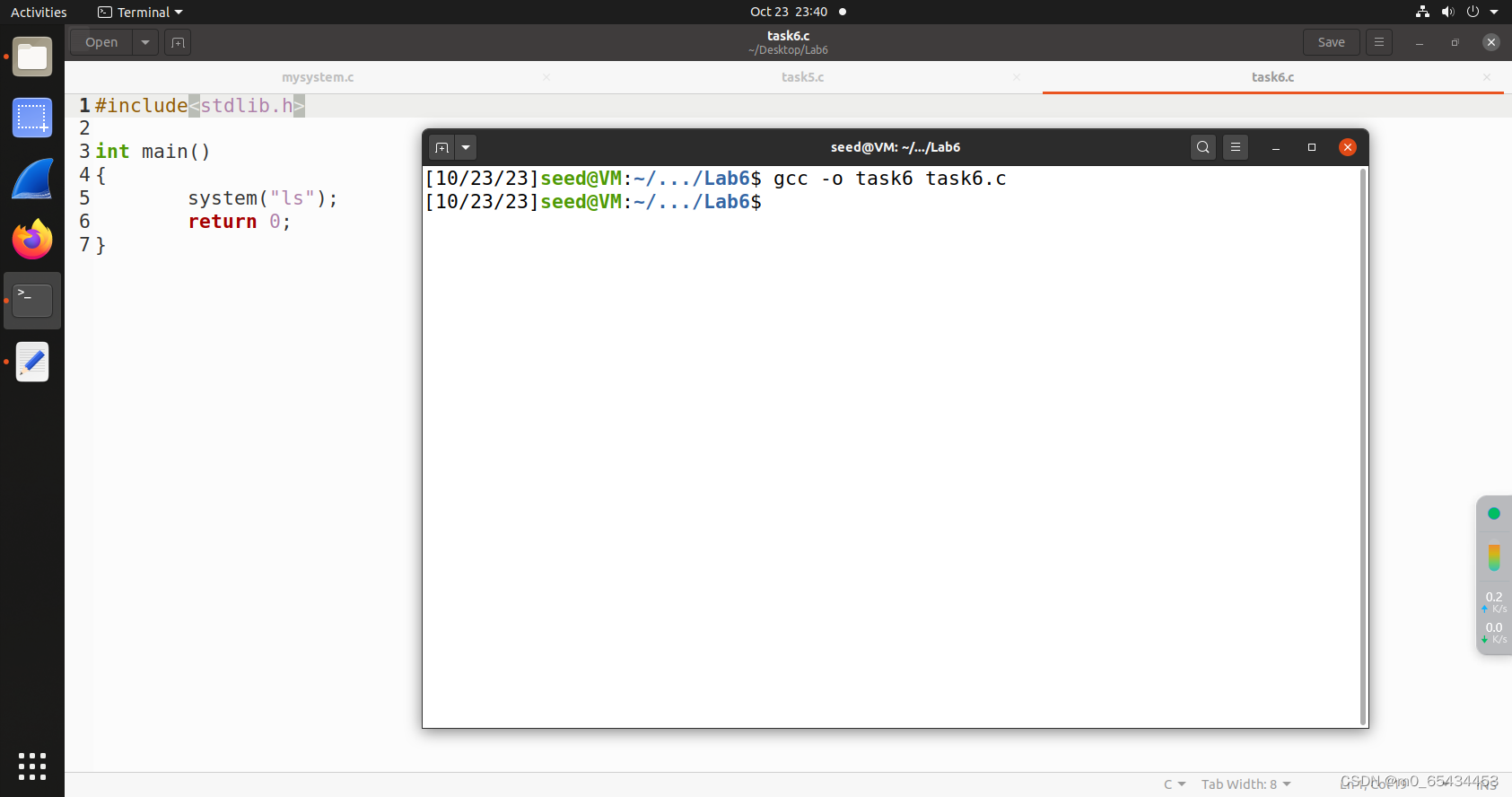Screen dimensions: 1512x797
Task: Open the Files app in the dock
Action: coord(32,57)
